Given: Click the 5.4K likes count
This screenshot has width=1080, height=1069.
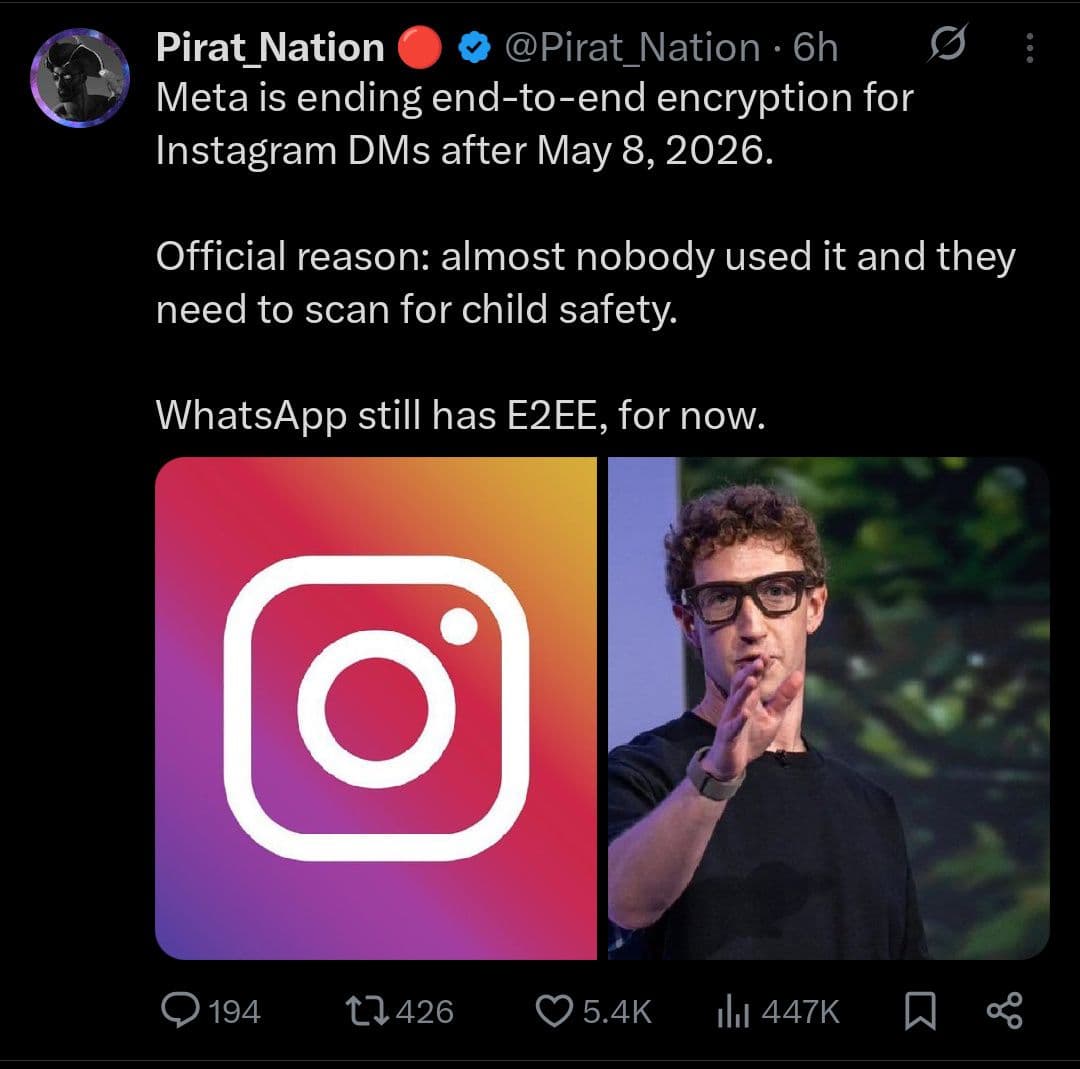Looking at the screenshot, I should coord(616,1012).
